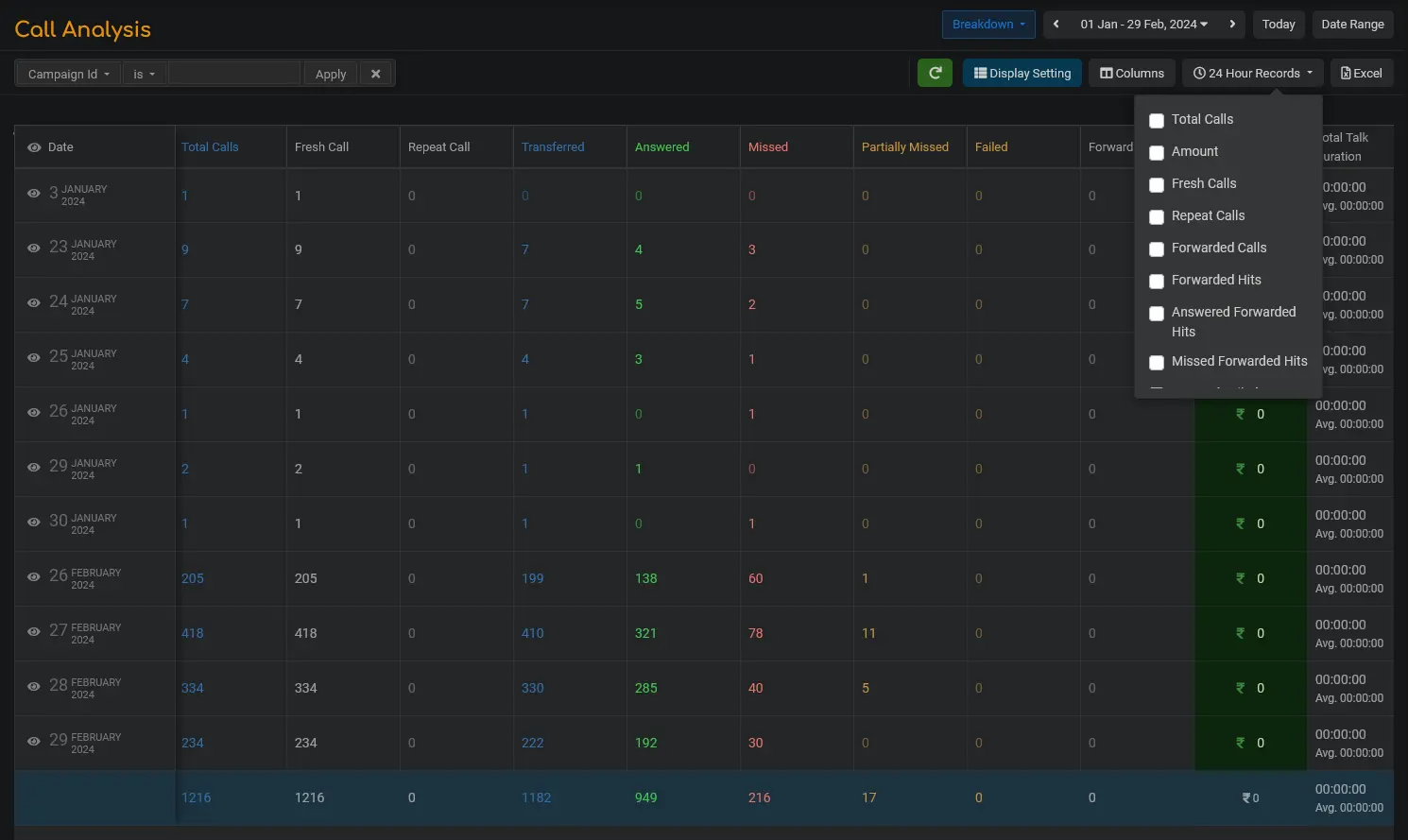
Task: Open total calls link 205
Action: (193, 578)
